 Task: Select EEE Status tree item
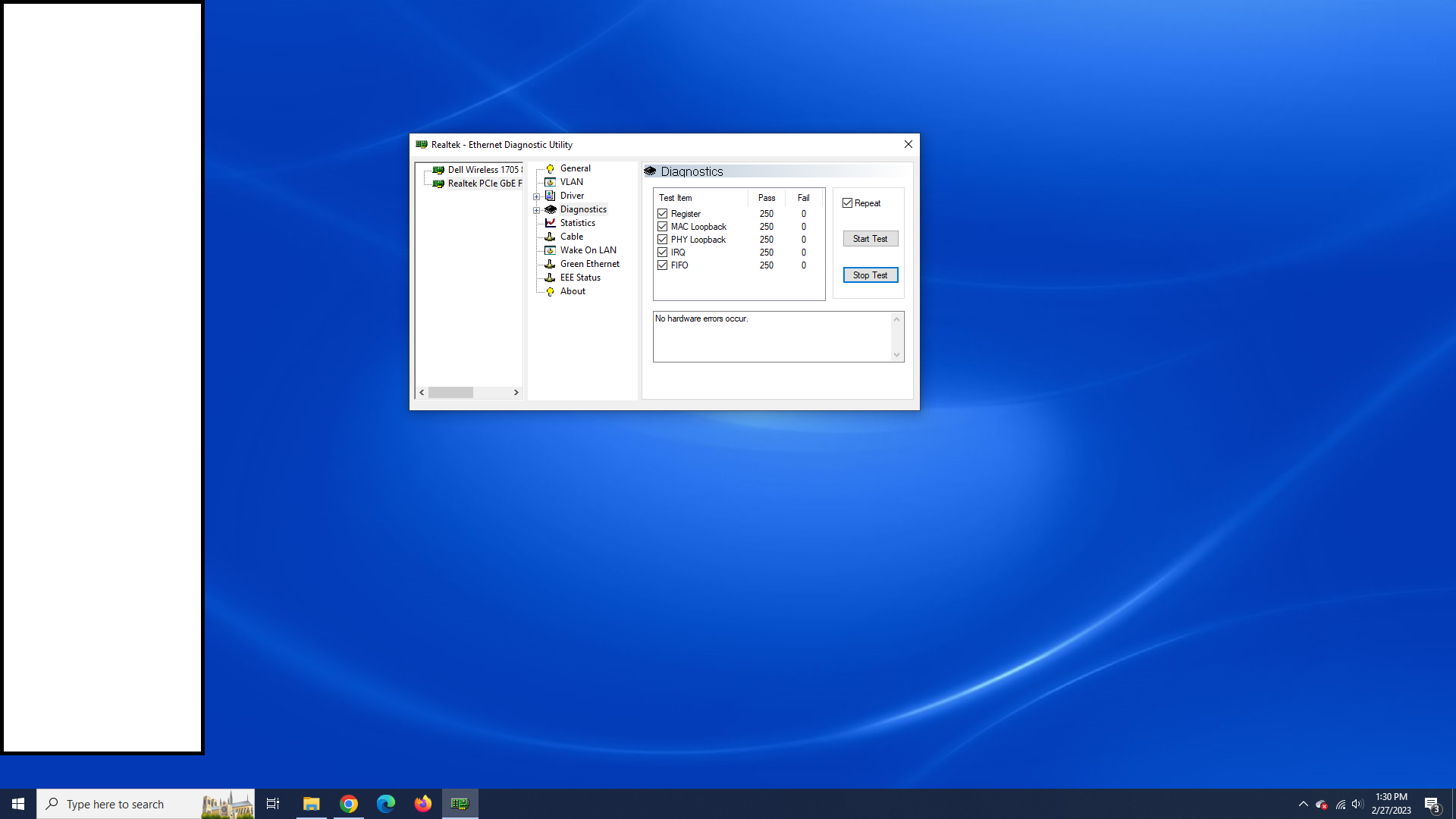[x=580, y=278]
